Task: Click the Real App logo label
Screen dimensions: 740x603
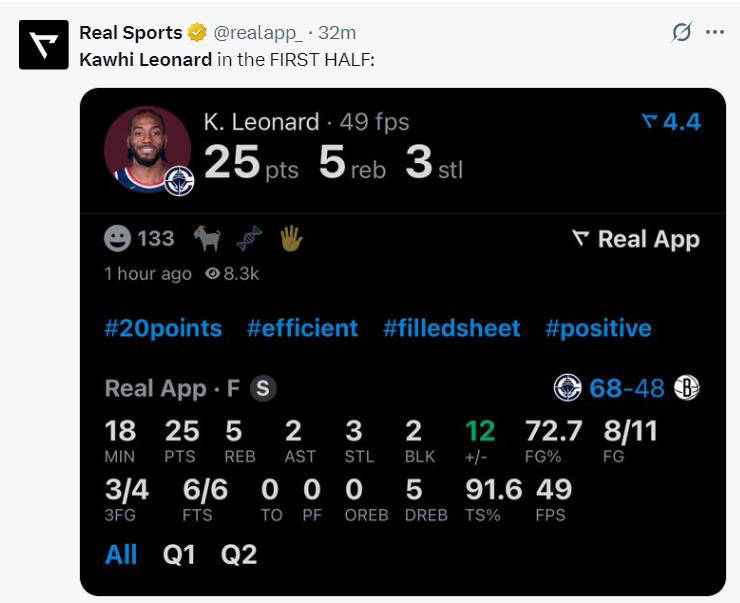Action: [636, 240]
